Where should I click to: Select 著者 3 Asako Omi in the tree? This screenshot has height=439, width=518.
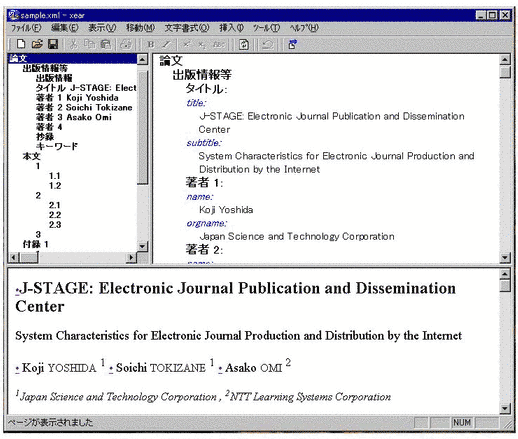[x=74, y=117]
